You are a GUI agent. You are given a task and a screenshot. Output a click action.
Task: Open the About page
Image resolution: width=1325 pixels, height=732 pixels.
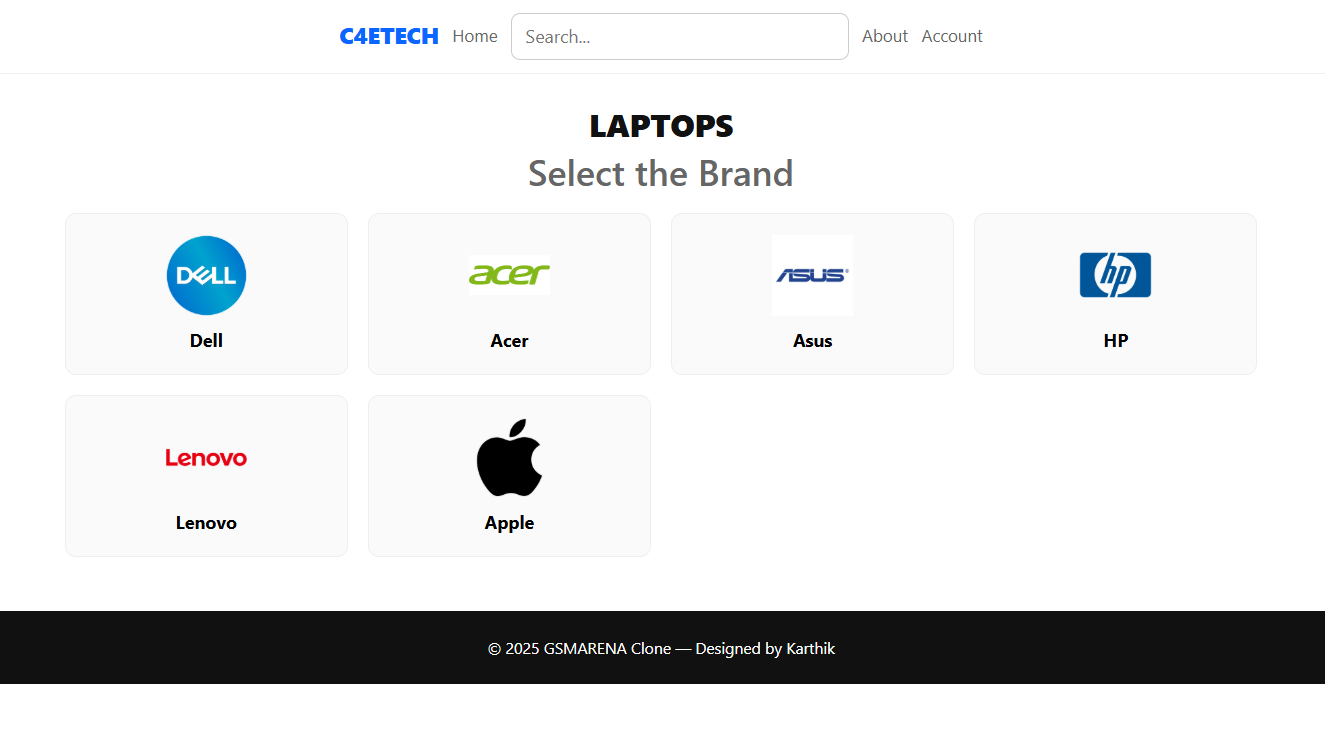coord(885,36)
